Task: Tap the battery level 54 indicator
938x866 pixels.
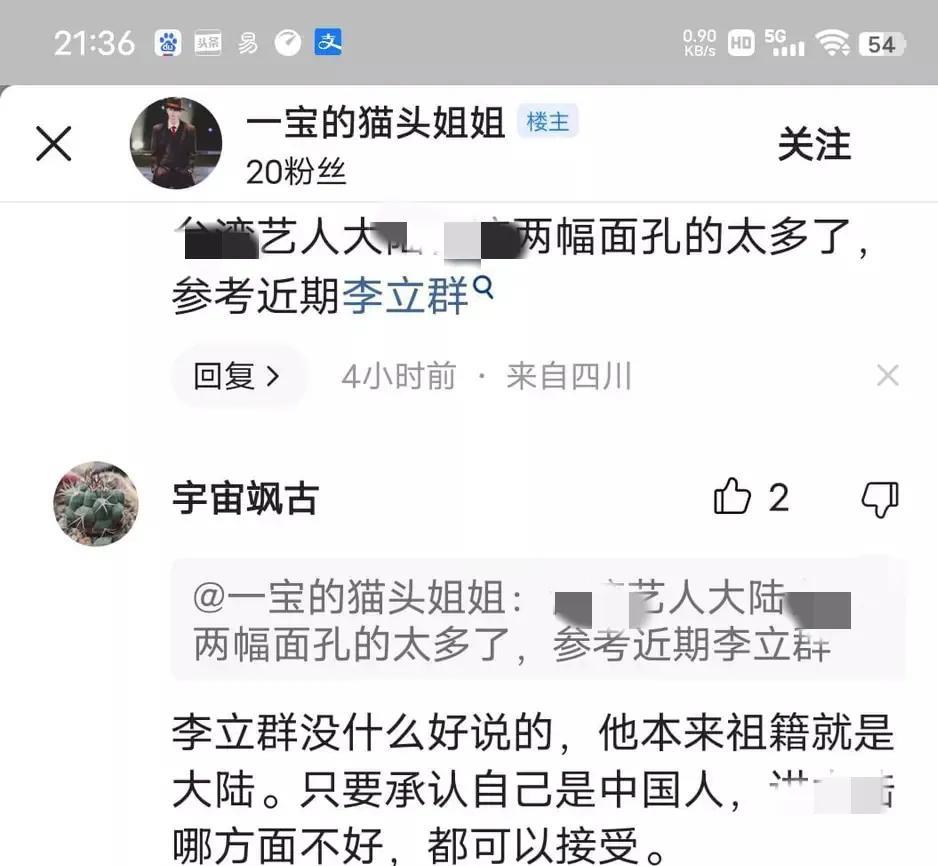Action: pyautogui.click(x=882, y=44)
